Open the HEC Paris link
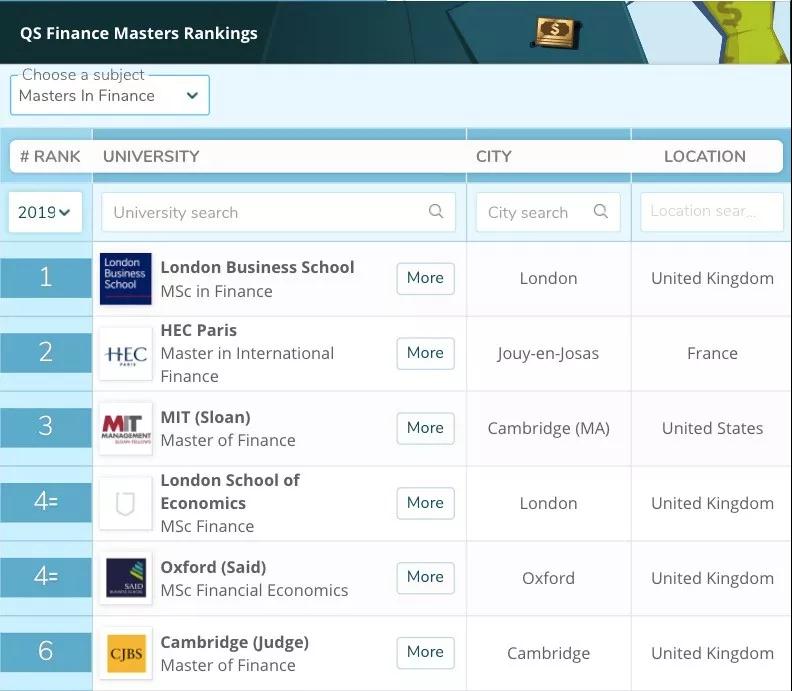 pos(199,330)
